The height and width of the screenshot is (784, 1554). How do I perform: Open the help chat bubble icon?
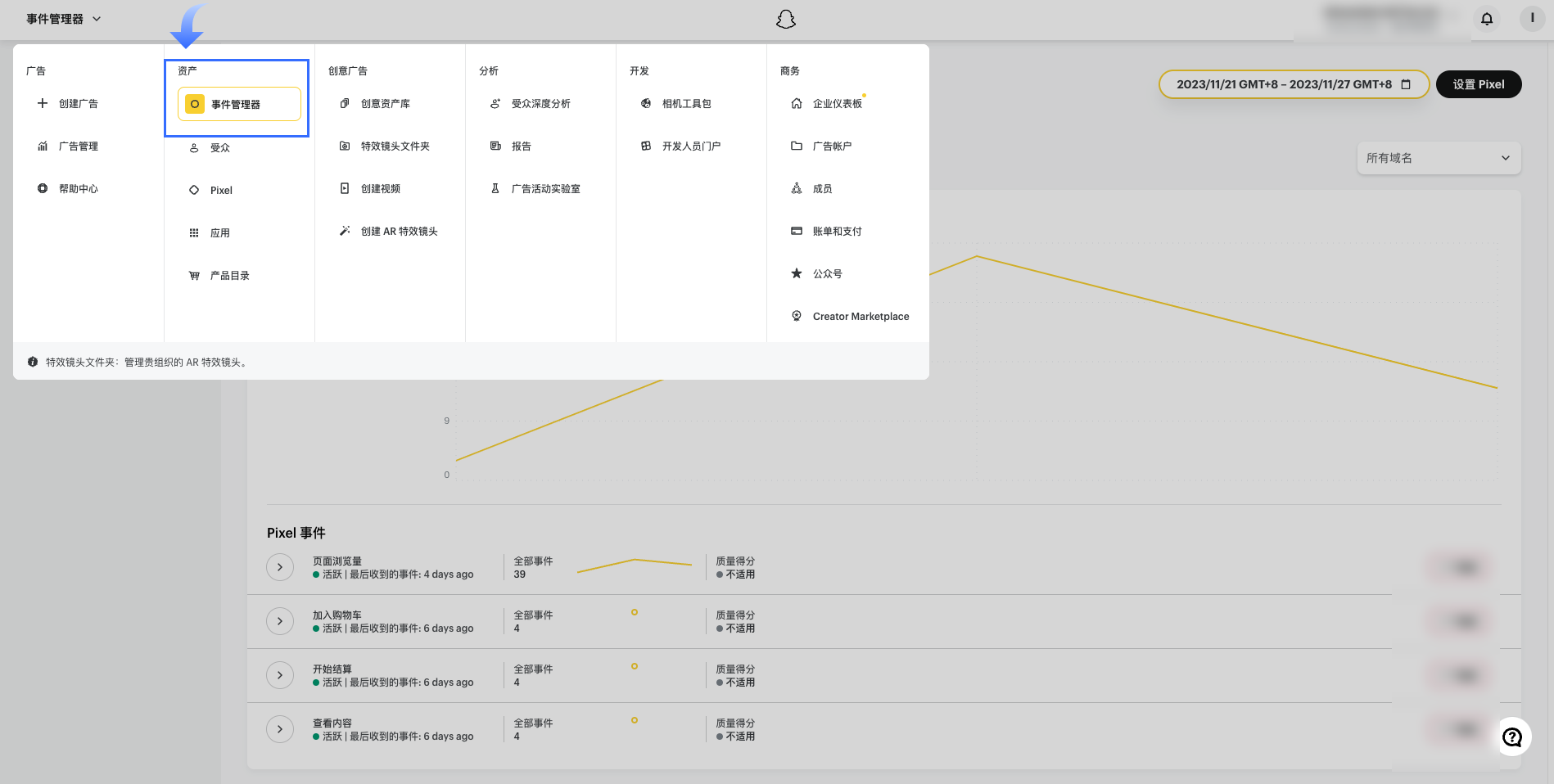[x=1512, y=737]
